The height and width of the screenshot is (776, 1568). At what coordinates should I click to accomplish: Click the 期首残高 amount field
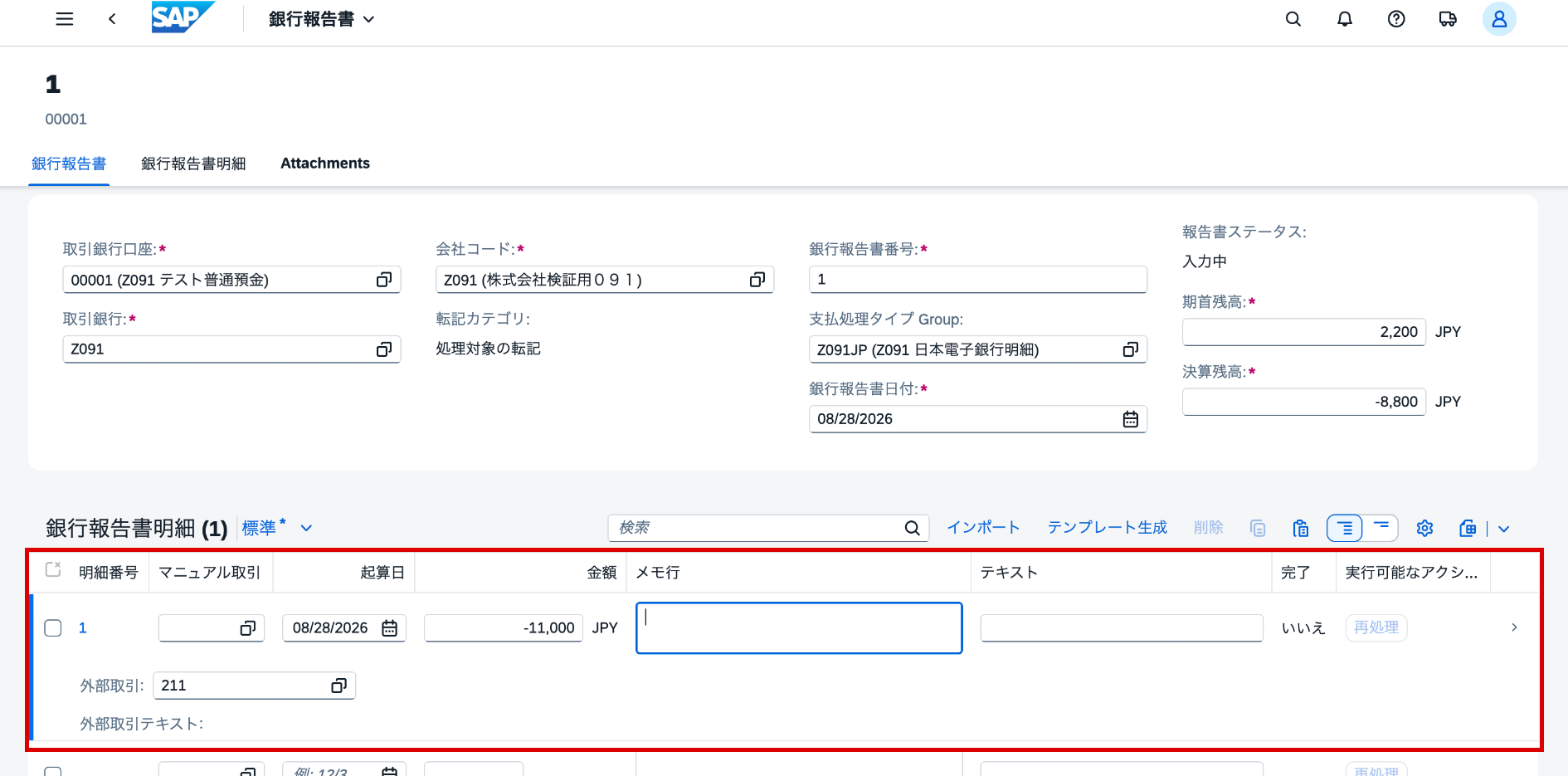1303,332
